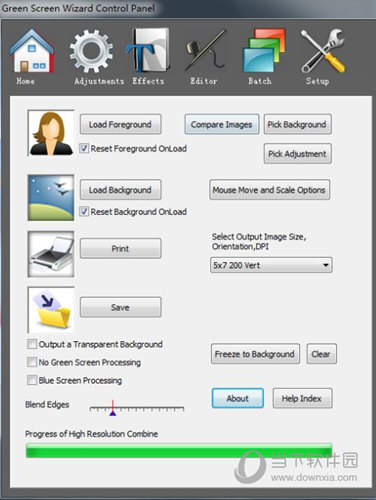Viewport: 376px width, 500px height.
Task: Click the Pick Background button
Action: click(297, 124)
